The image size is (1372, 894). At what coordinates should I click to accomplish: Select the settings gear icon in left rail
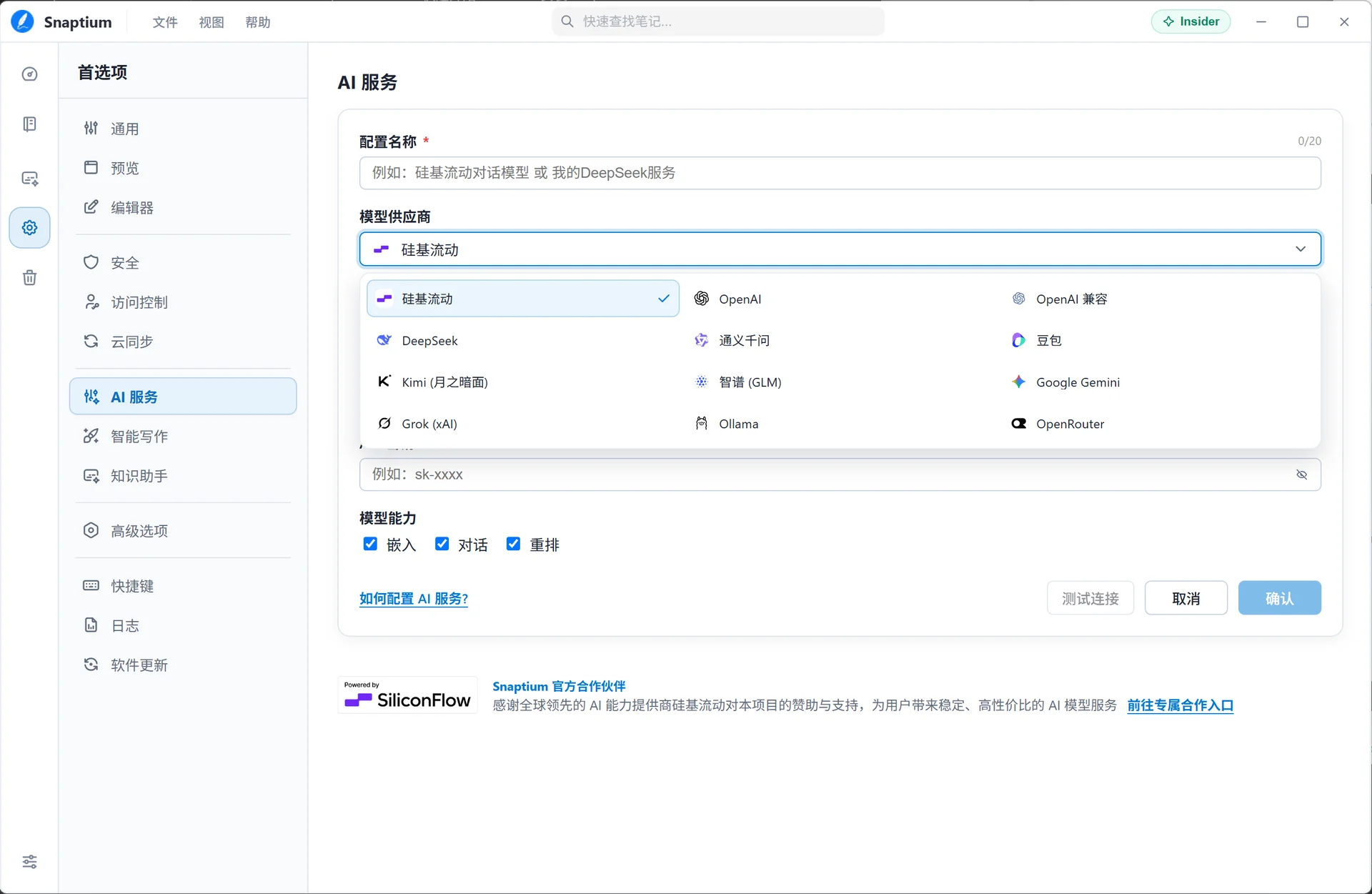[x=29, y=228]
